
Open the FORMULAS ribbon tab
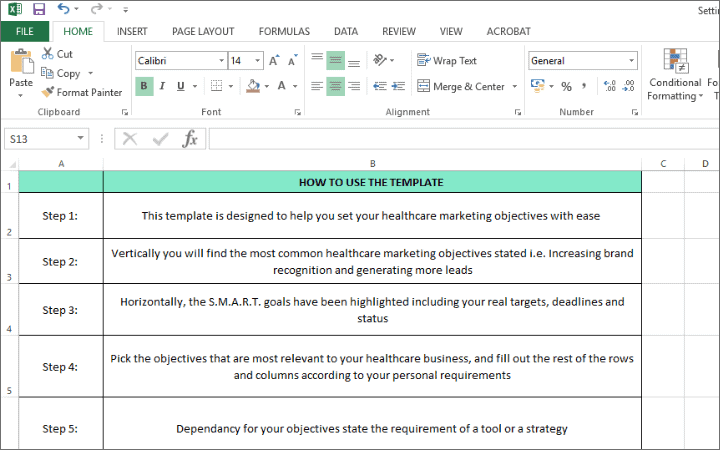pyautogui.click(x=284, y=31)
